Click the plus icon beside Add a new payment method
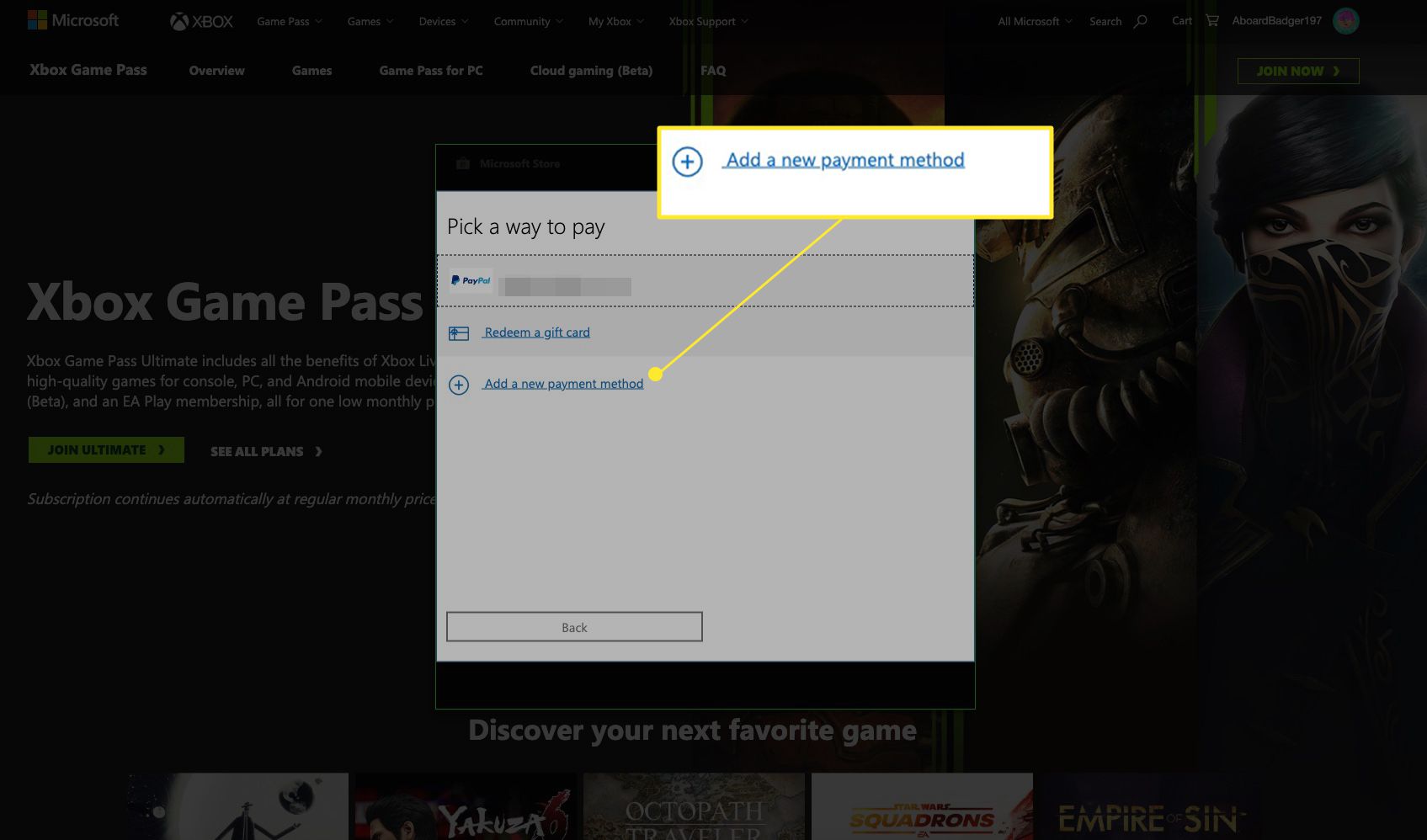 (x=459, y=385)
